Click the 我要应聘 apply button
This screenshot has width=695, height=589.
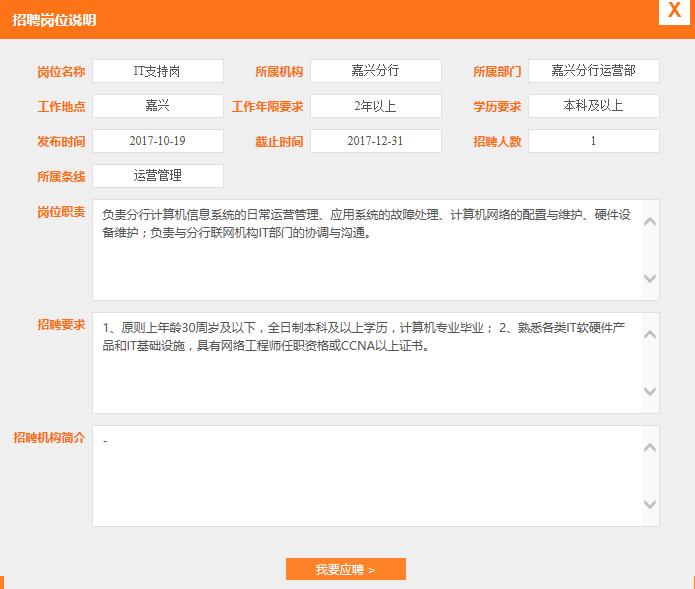[x=345, y=569]
